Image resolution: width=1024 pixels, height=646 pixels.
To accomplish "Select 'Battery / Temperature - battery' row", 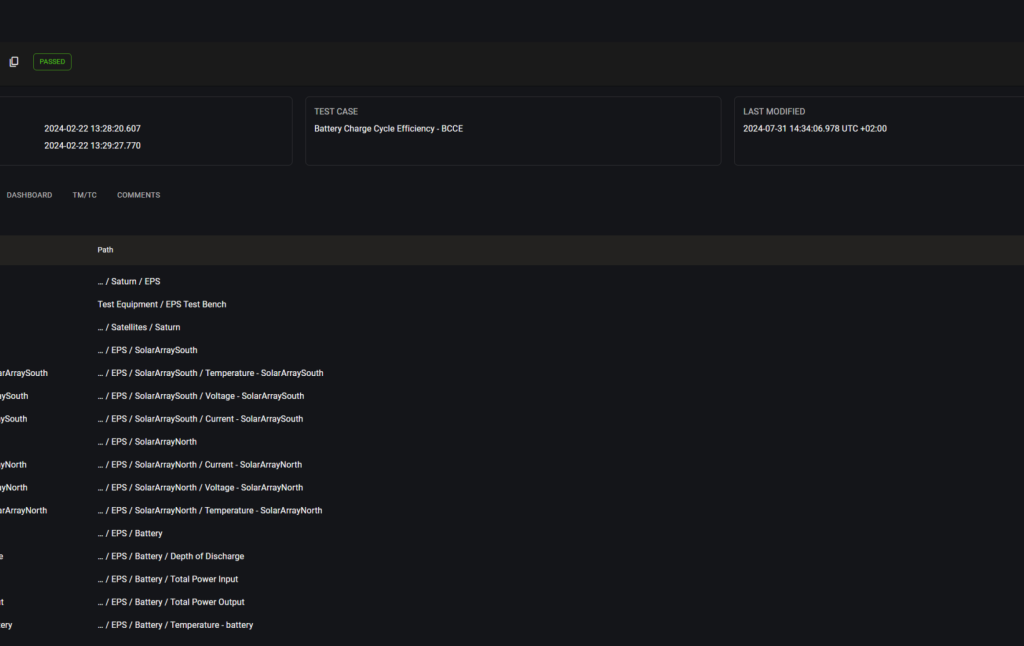I will (512, 624).
